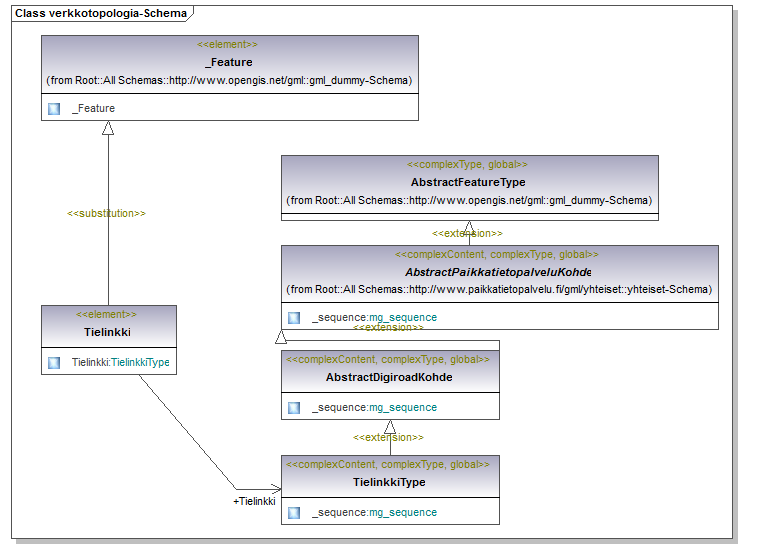Click _sequence:mg_sequence in AbstractDigiroadKohde
Image resolution: width=759 pixels, height=559 pixels.
tap(375, 408)
